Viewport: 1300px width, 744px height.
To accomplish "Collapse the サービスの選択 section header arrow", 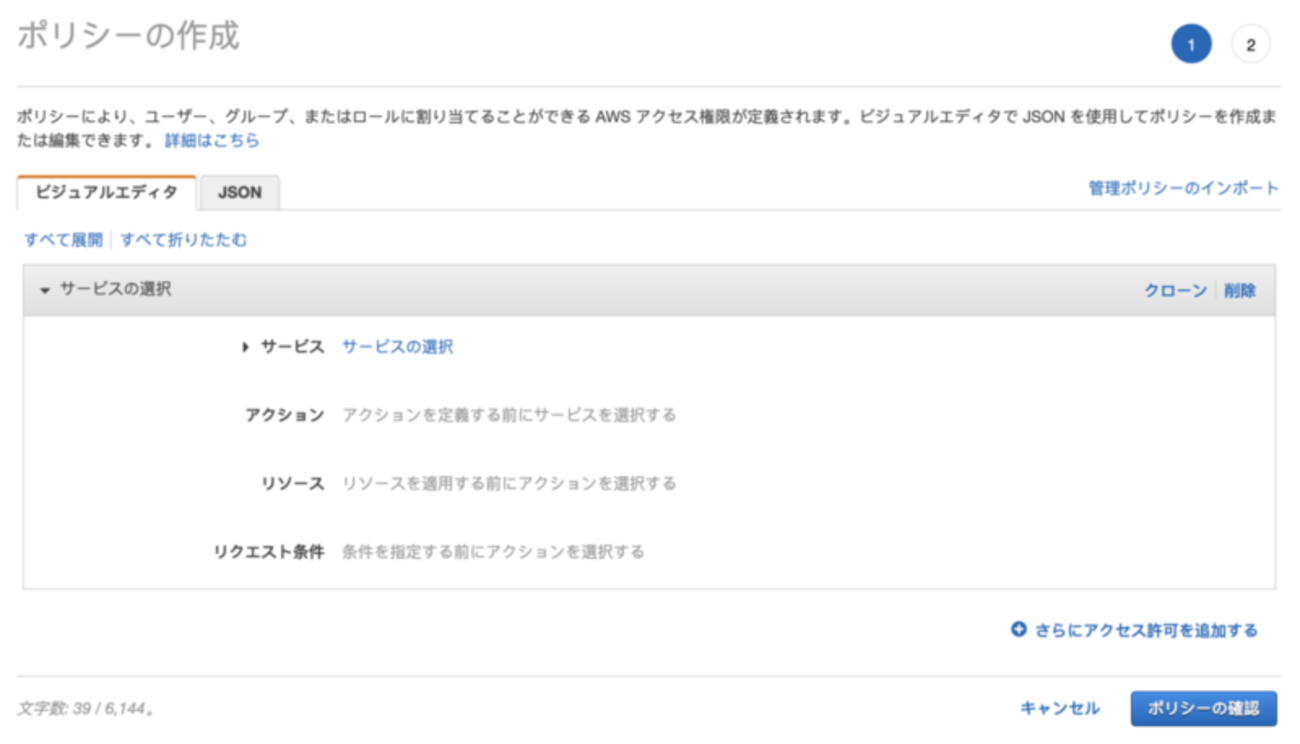I will (44, 290).
